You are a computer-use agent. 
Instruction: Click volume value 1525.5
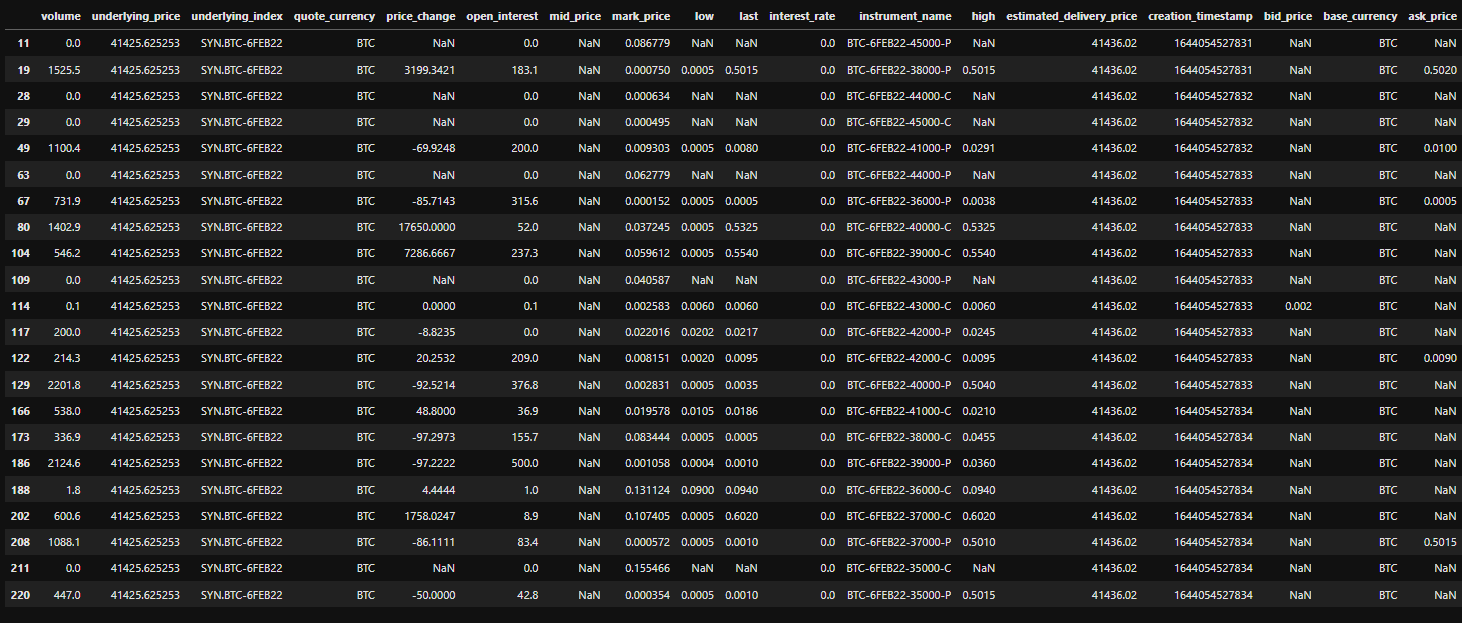63,70
